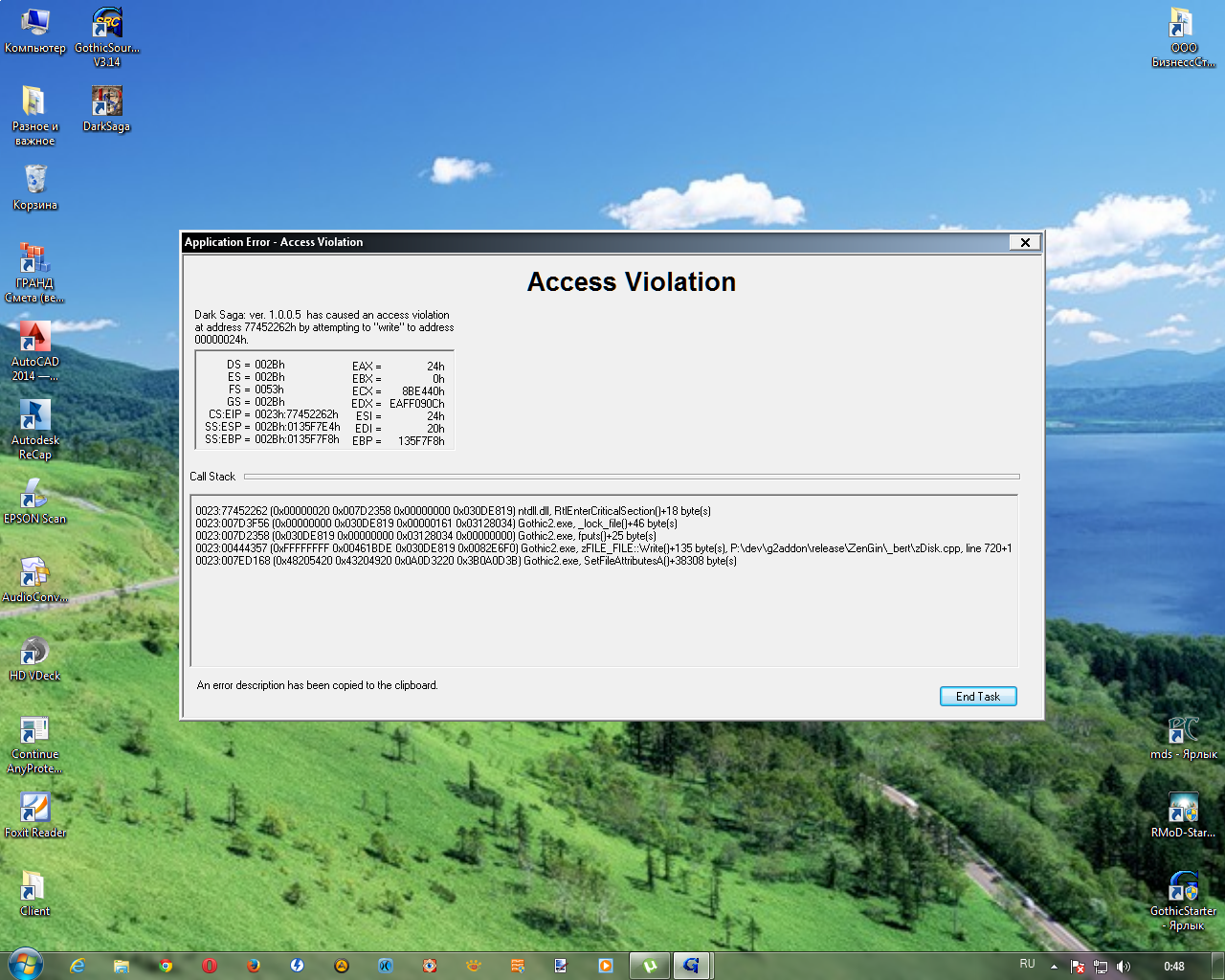This screenshot has width=1225, height=980.
Task: Open the Client folder on desktop
Action: 34,893
